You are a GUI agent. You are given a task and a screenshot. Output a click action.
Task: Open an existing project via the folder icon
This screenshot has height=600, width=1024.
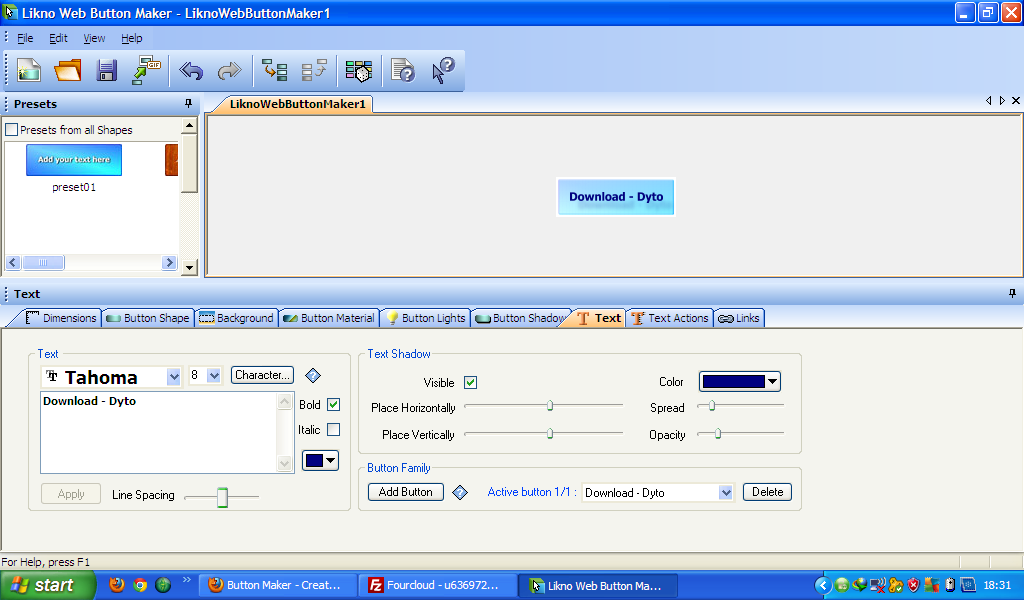click(67, 70)
